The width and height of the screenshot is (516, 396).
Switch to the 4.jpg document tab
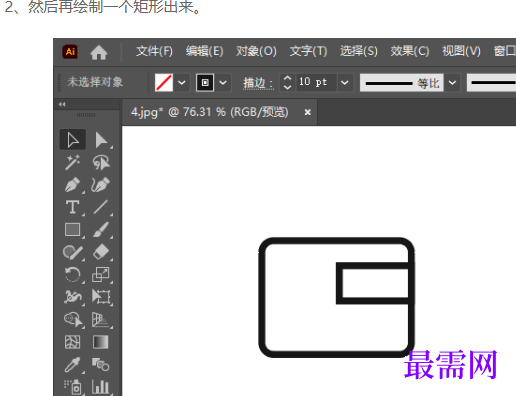210,112
